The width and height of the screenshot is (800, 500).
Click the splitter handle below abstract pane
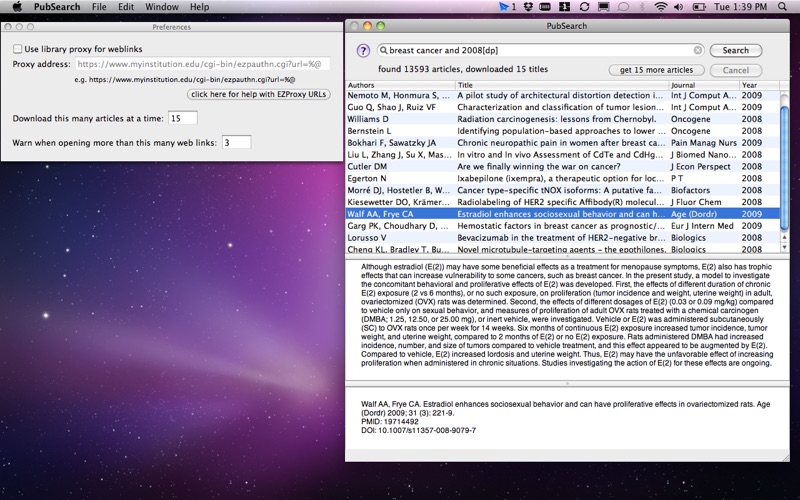click(567, 384)
